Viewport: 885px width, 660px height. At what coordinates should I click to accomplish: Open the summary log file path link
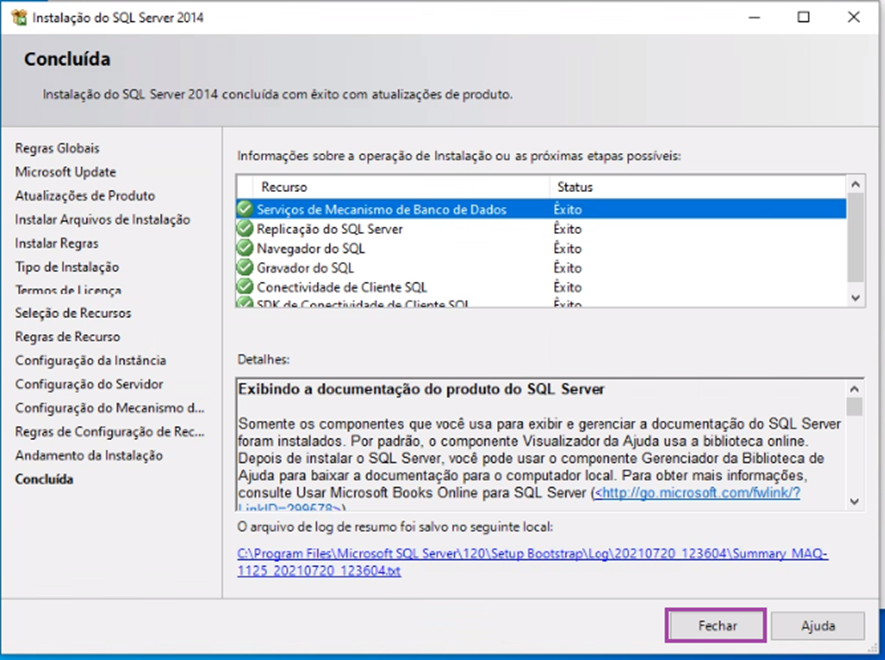[532, 562]
